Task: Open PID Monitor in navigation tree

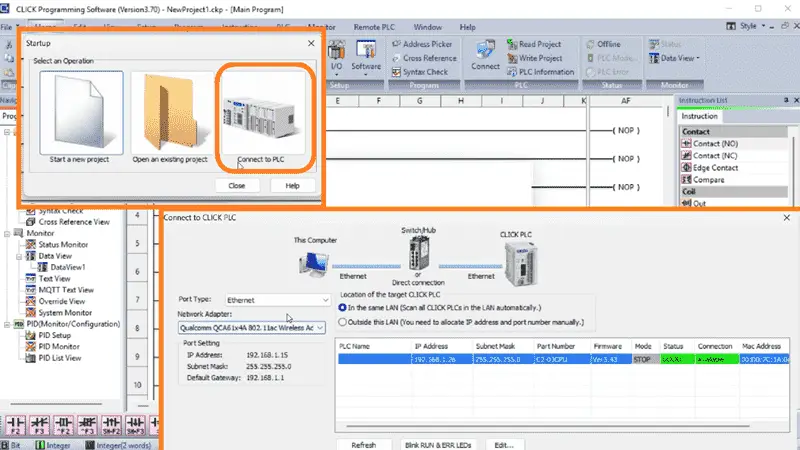Action: click(x=53, y=346)
